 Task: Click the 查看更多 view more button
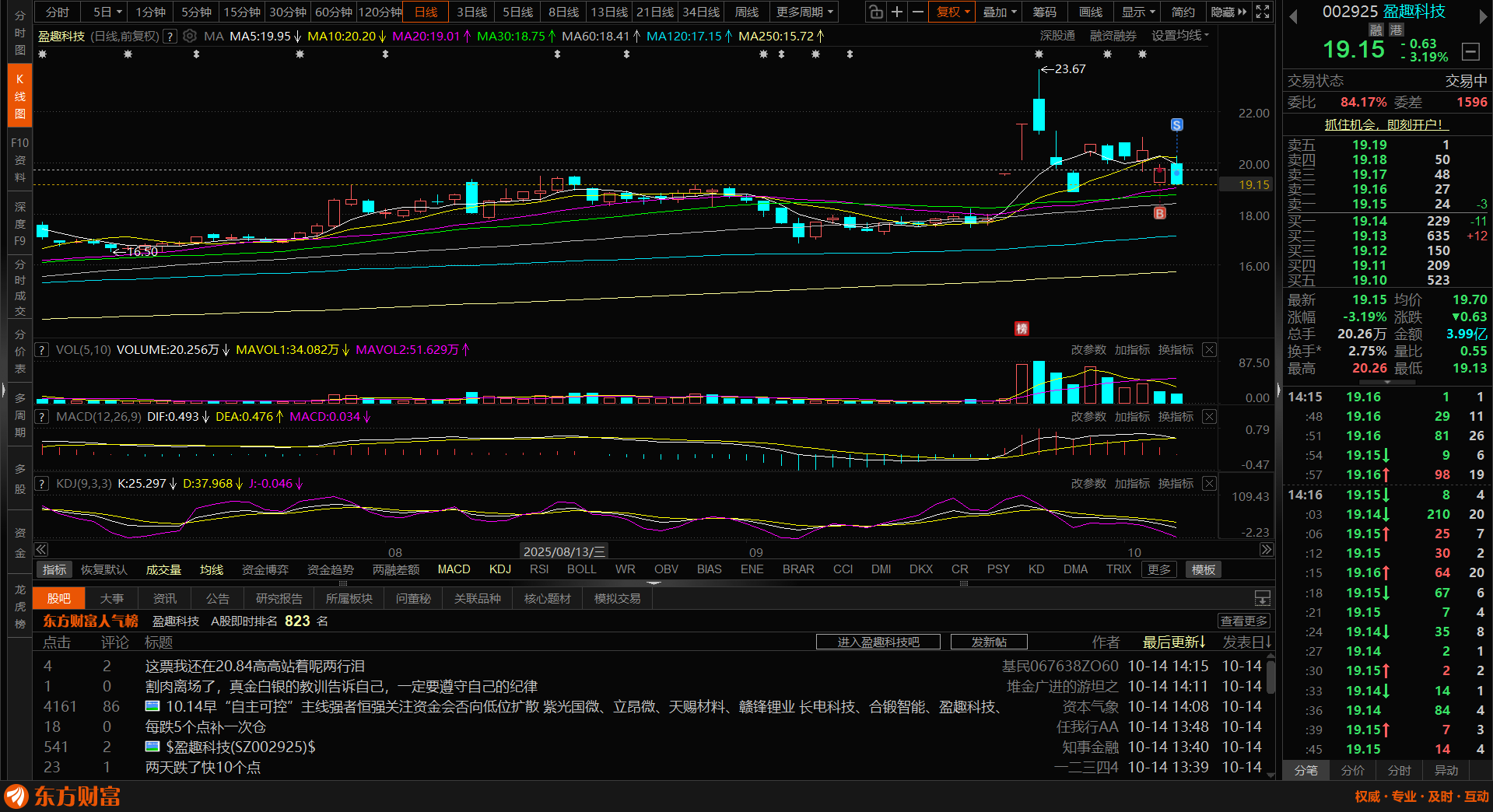[x=1244, y=621]
